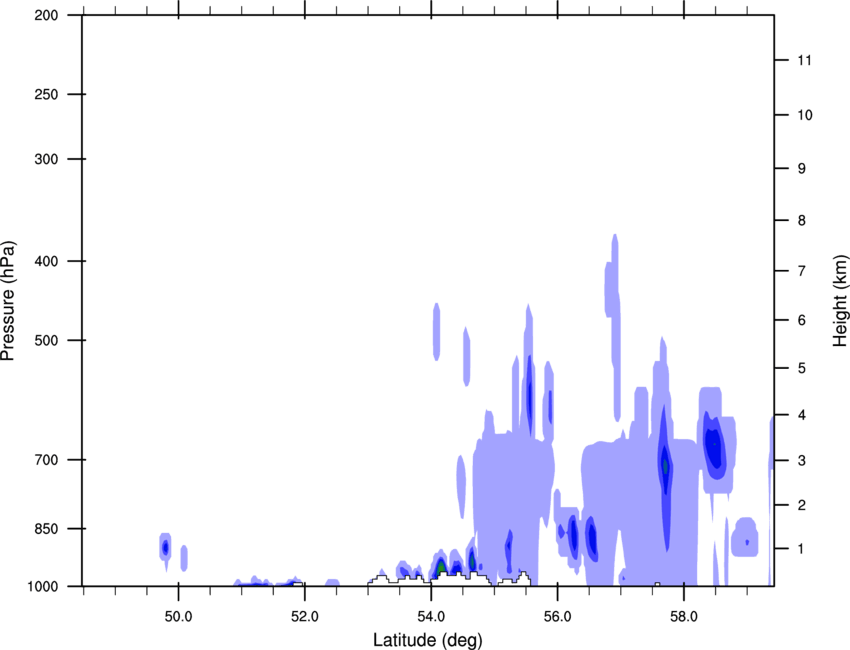Click the 3 km height tick label

[x=802, y=461]
